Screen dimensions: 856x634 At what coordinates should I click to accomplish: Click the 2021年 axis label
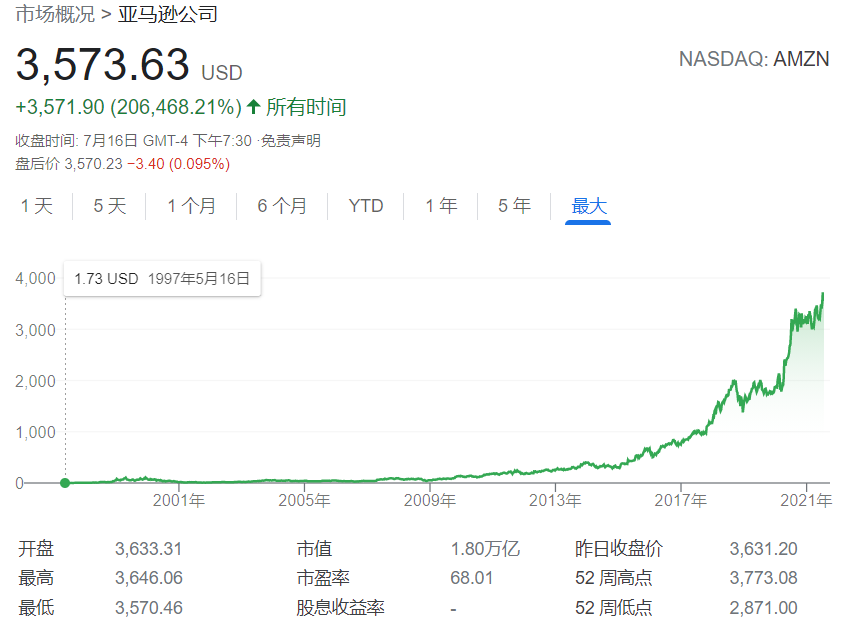point(806,500)
